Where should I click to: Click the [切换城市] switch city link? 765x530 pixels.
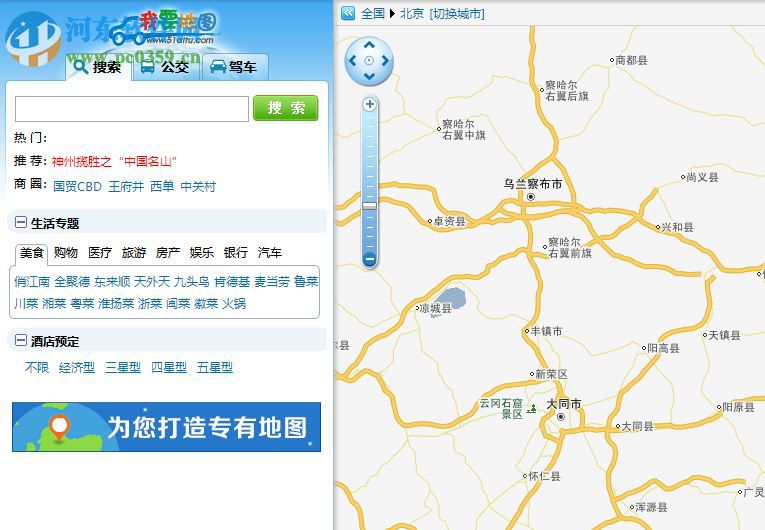457,14
